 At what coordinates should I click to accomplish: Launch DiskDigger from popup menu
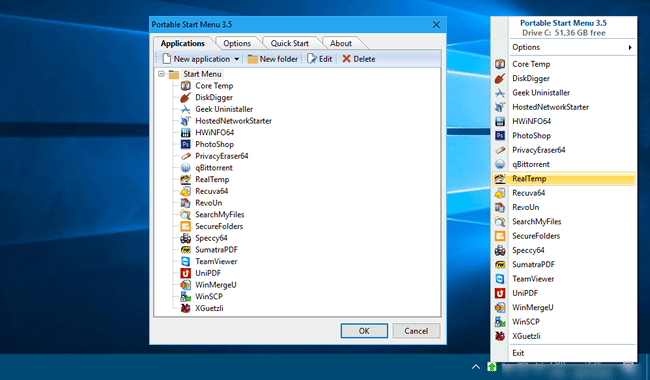tap(564, 78)
